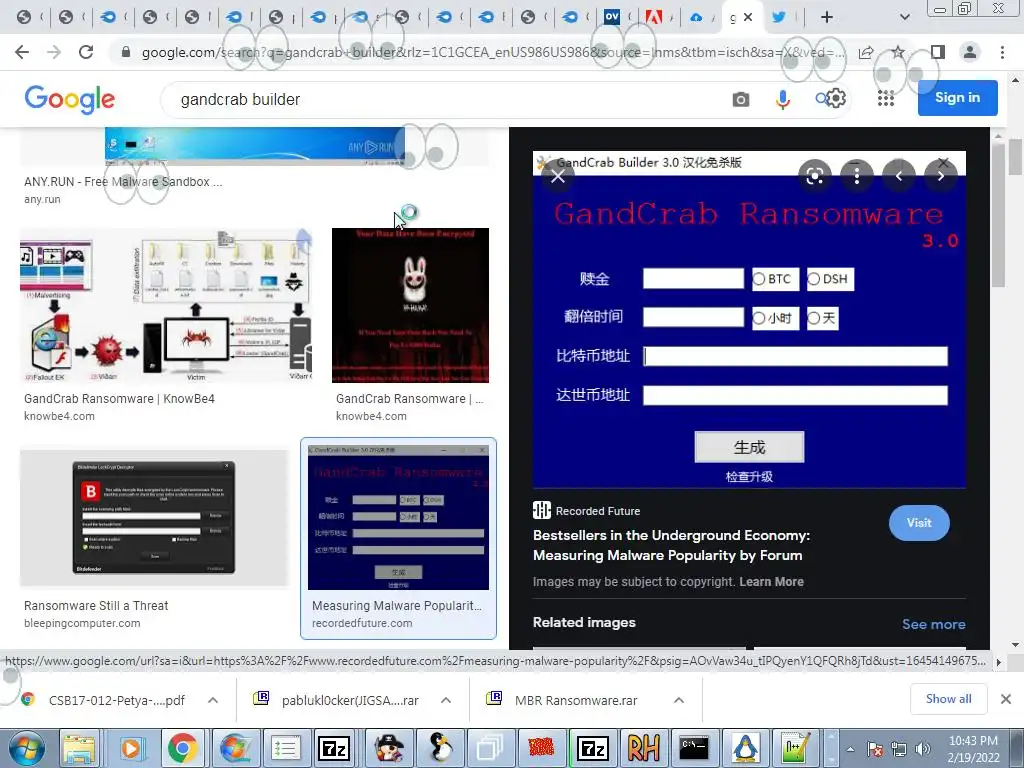Viewport: 1024px width, 768px height.
Task: Open File Explorer from the taskbar
Action: point(79,748)
